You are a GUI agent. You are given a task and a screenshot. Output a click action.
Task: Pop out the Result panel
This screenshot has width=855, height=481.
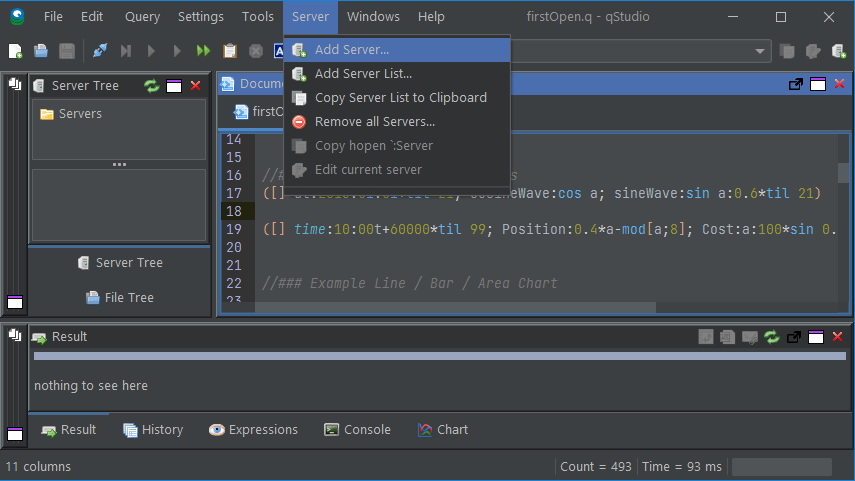tap(794, 337)
